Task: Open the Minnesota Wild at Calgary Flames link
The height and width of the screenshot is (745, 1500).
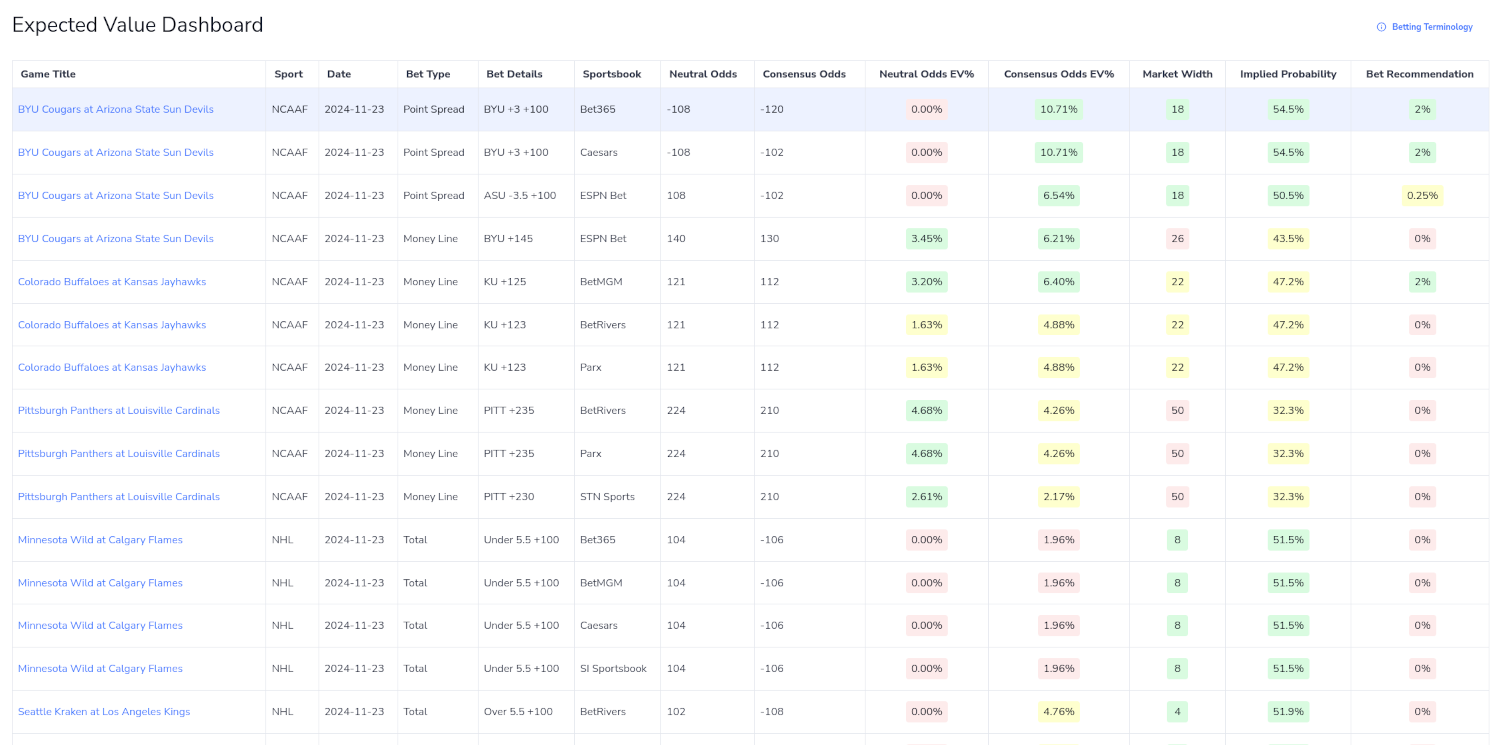Action: pyautogui.click(x=100, y=539)
